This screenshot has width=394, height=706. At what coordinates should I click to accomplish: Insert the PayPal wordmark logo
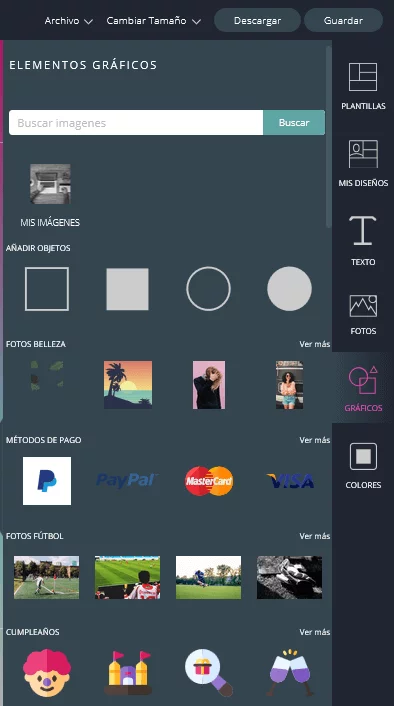coord(127,481)
